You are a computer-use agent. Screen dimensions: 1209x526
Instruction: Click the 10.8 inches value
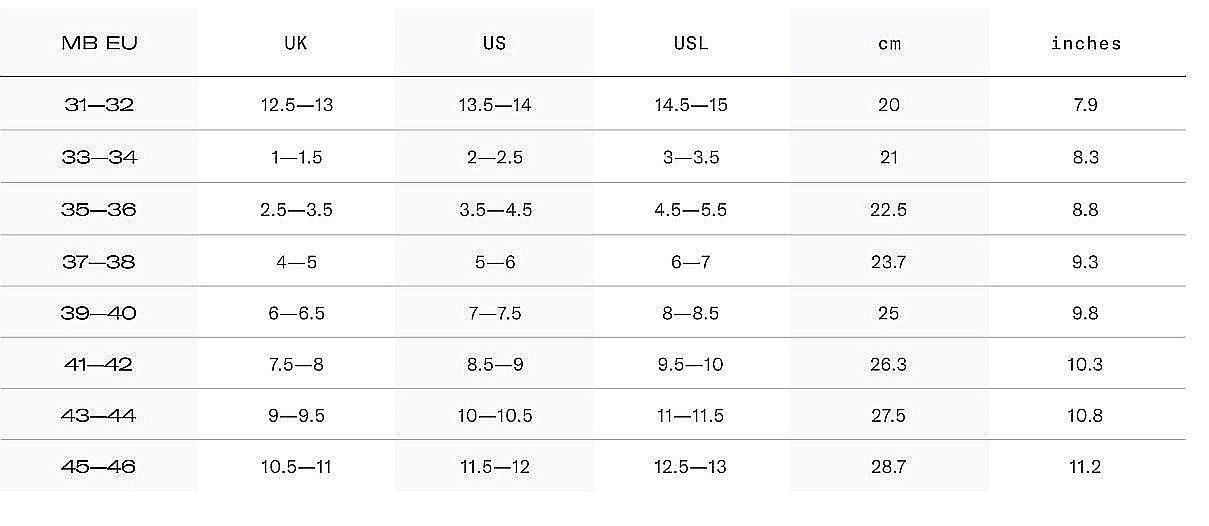[x=1085, y=415]
